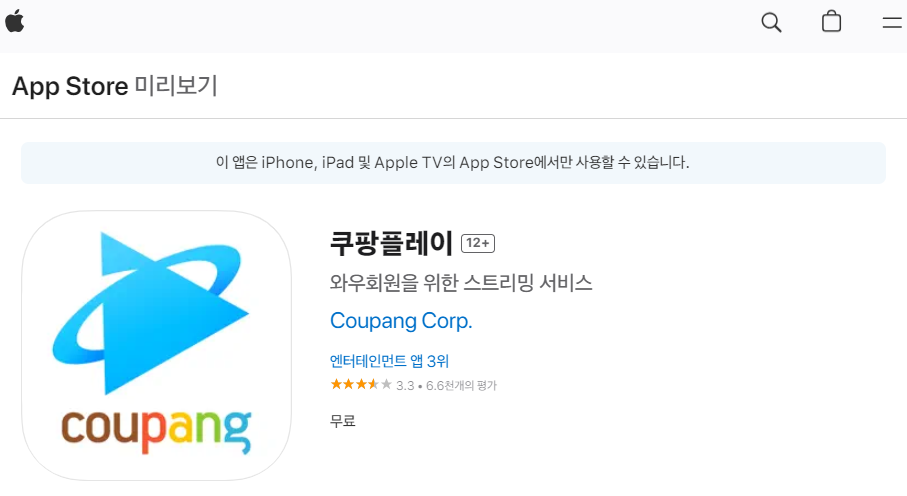The image size is (907, 496).
Task: Open the 엔터테인먼트 앱 3위 ranking link
Action: (389, 361)
